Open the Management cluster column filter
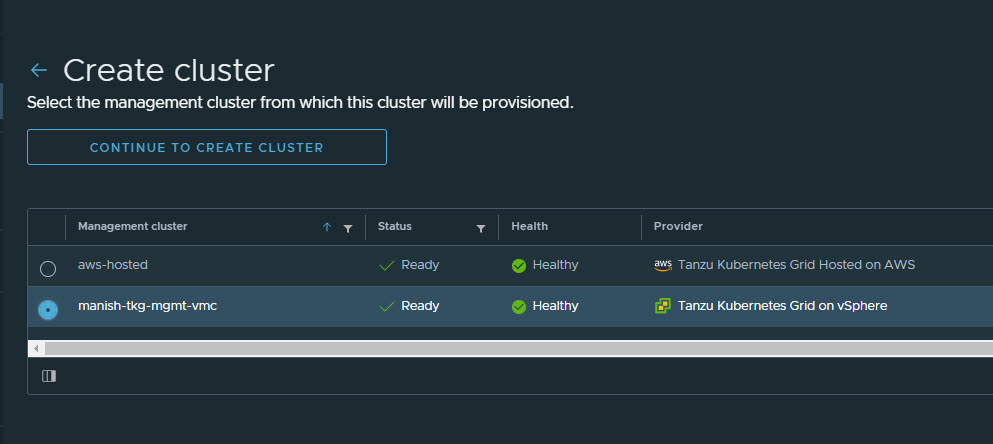 pos(347,228)
